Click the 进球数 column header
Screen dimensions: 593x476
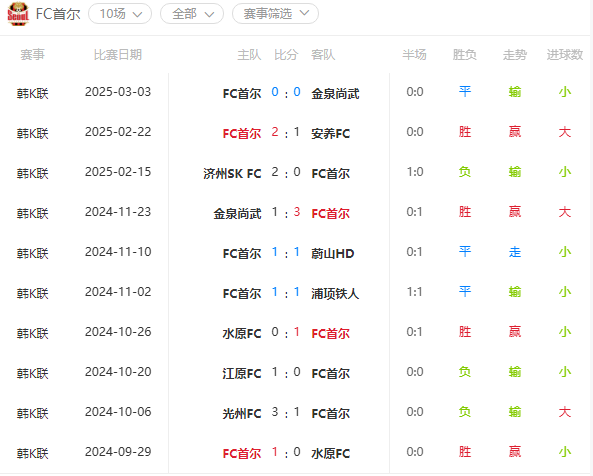click(565, 55)
